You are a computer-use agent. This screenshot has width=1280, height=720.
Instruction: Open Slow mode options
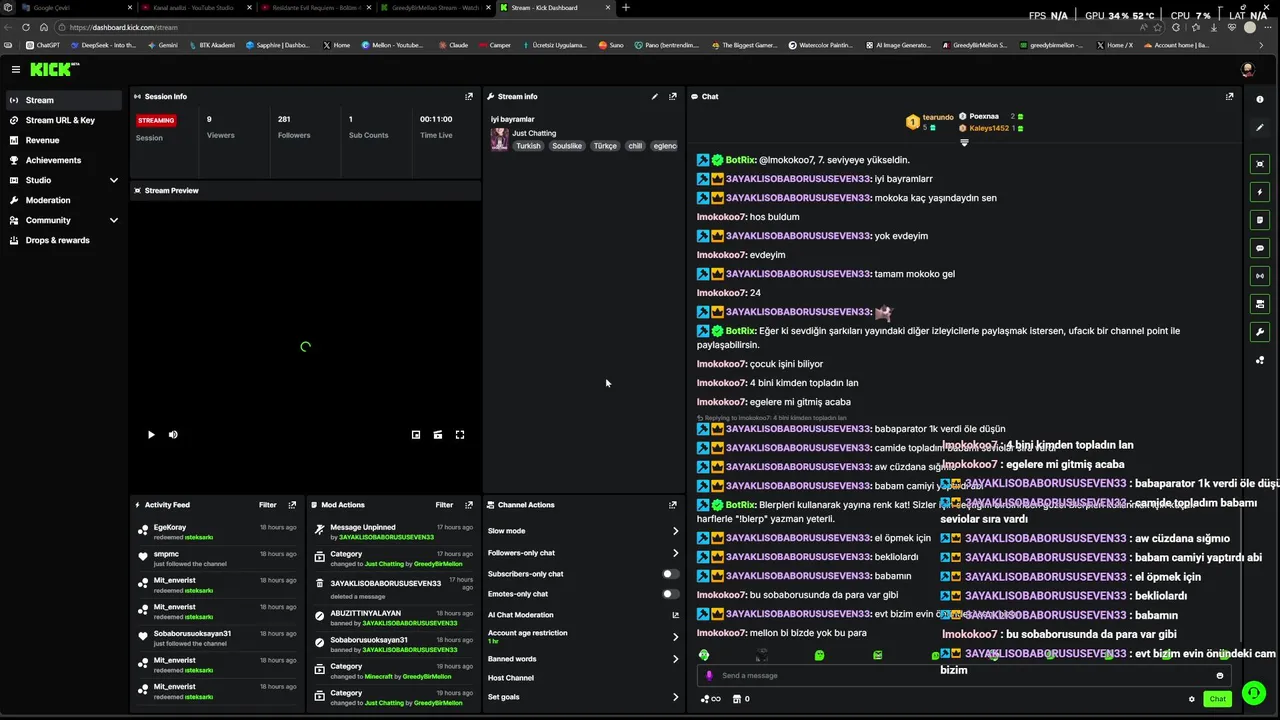[583, 531]
